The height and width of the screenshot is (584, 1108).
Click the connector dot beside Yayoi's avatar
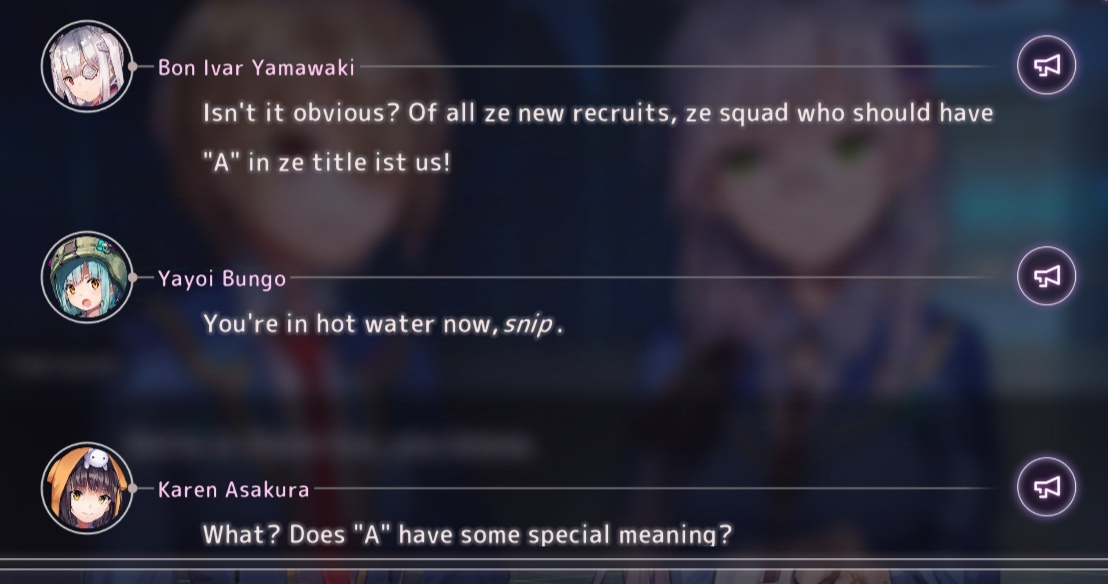[132, 277]
